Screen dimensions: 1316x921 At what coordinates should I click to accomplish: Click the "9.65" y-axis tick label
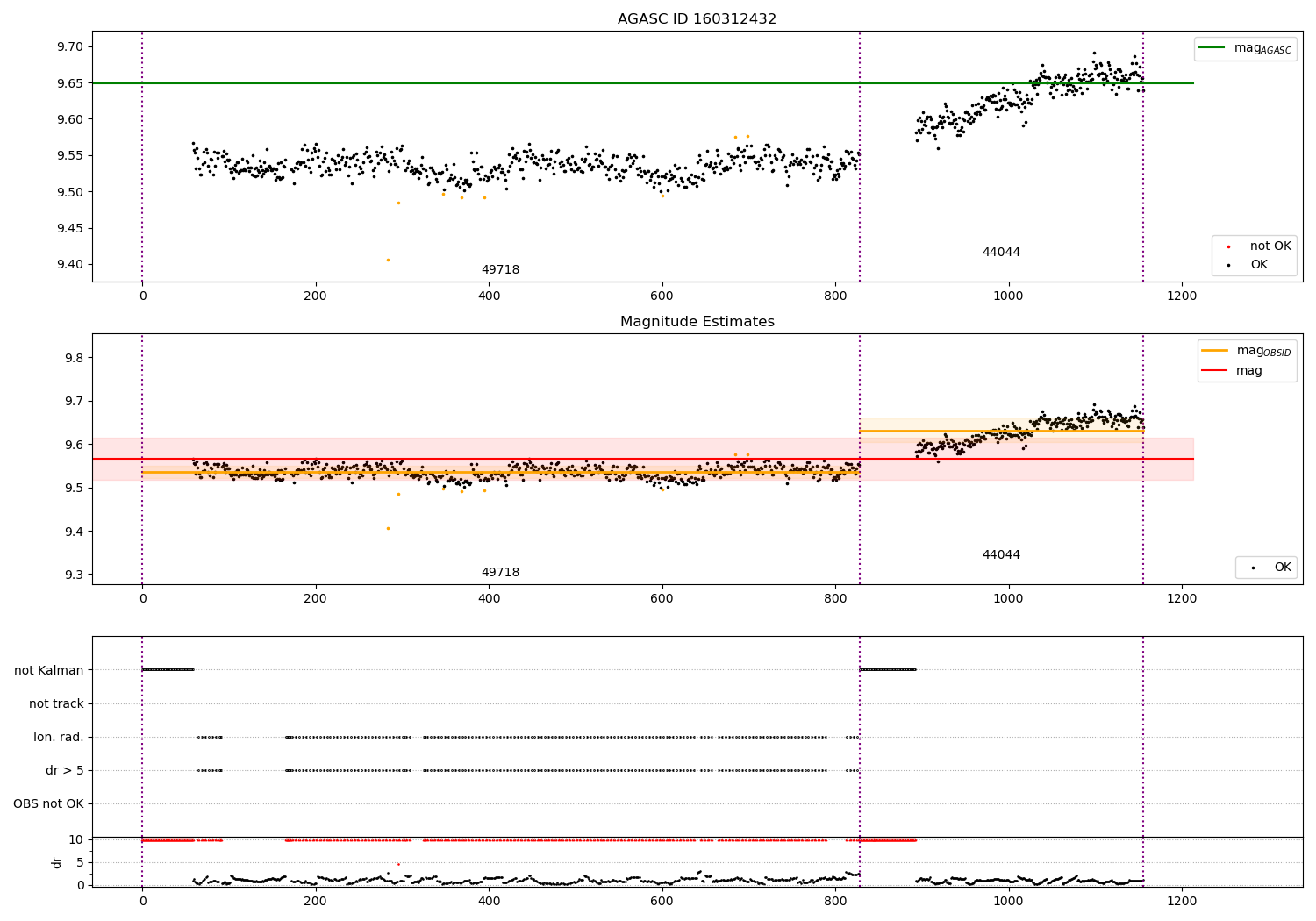(x=69, y=83)
